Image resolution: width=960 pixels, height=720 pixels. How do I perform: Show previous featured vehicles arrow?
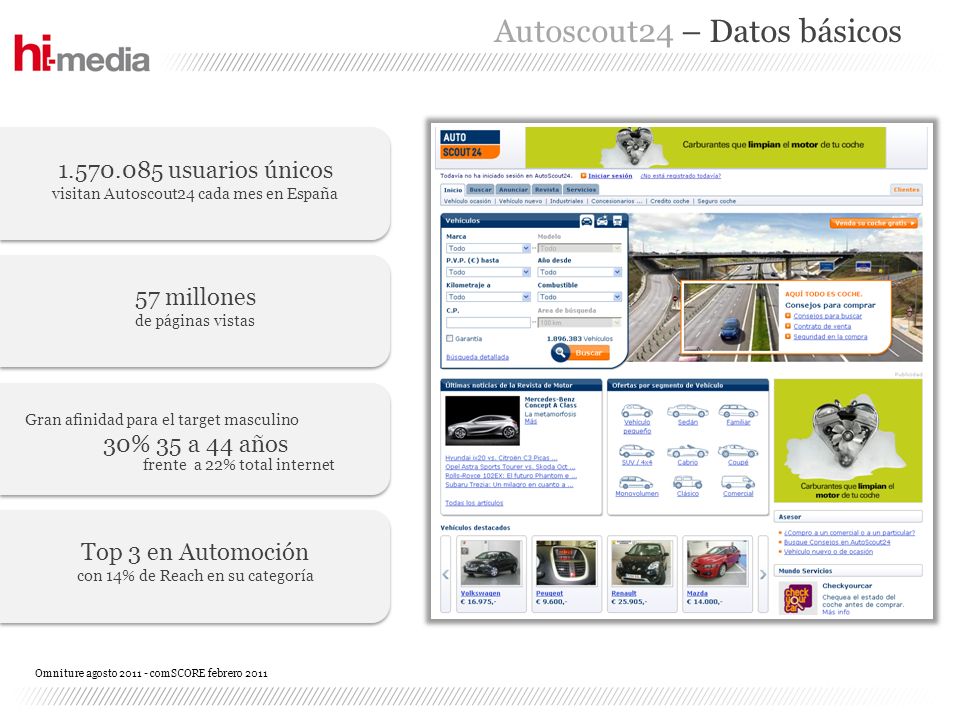point(446,574)
